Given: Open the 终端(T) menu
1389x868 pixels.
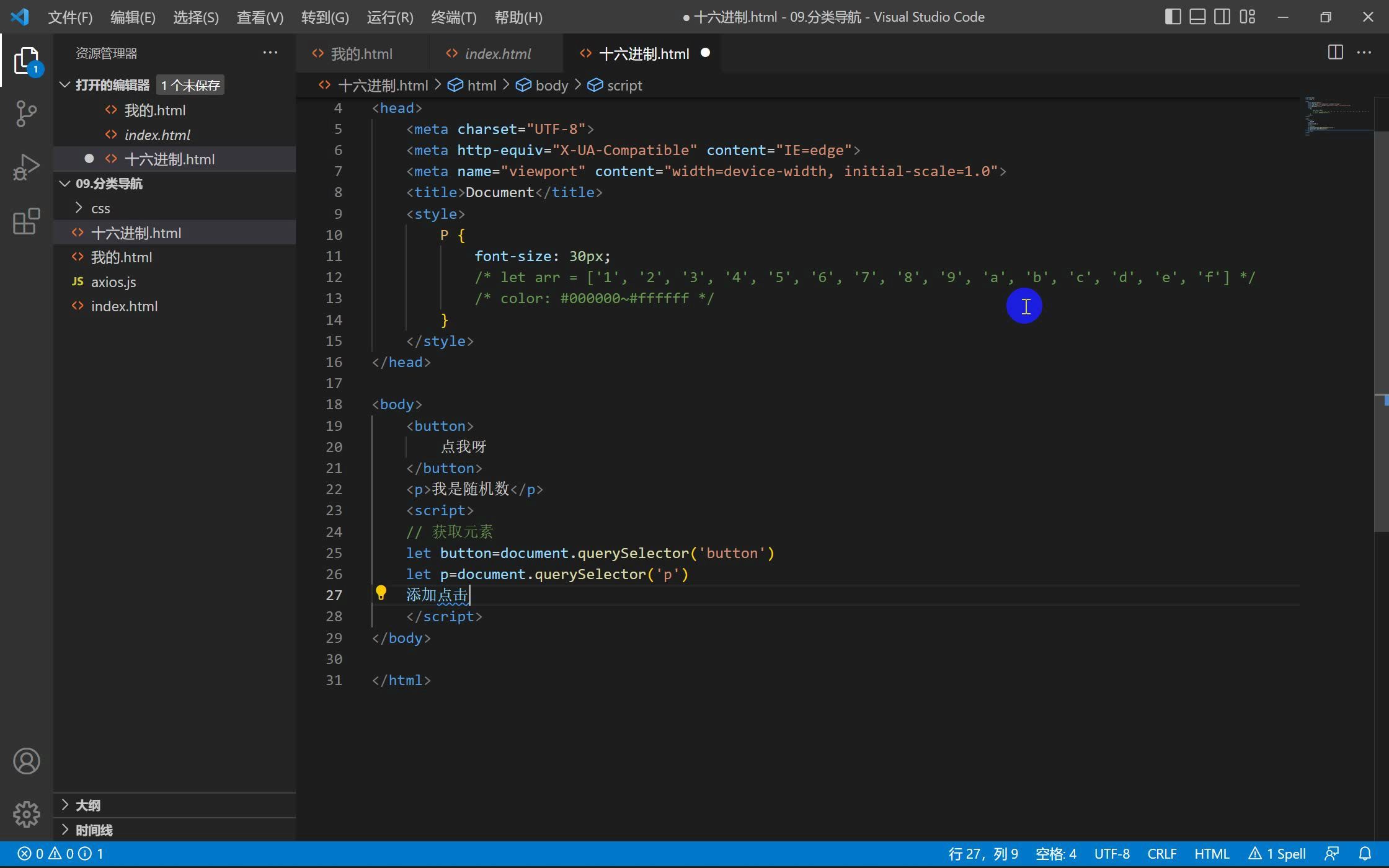Looking at the screenshot, I should [x=454, y=17].
